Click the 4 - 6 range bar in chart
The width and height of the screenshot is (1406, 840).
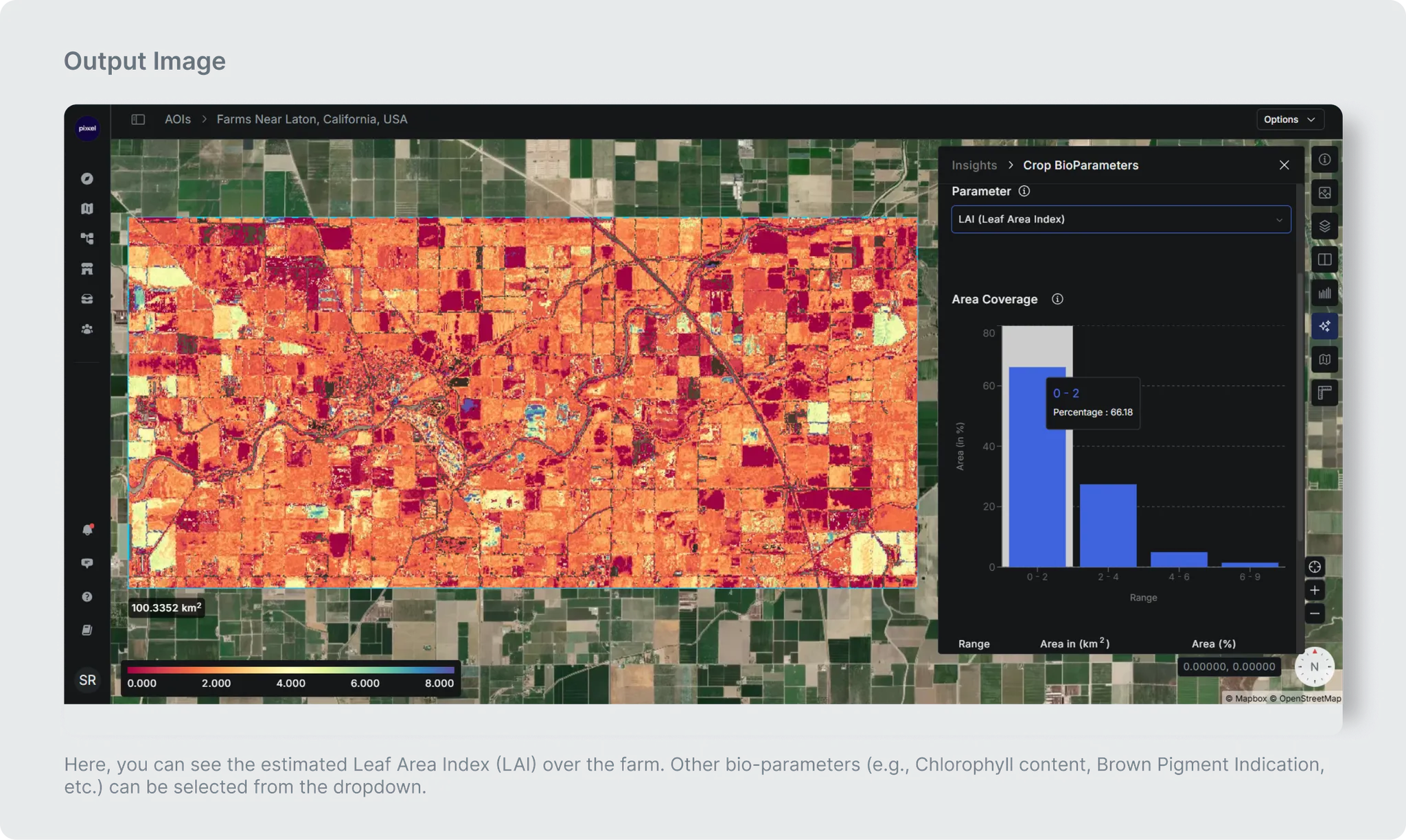pyautogui.click(x=1179, y=559)
